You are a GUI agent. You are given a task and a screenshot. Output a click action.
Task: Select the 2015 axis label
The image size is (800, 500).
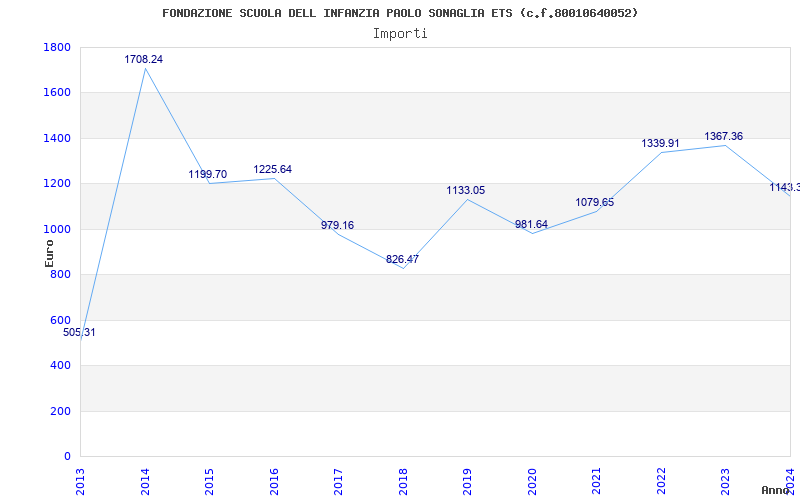[210, 481]
